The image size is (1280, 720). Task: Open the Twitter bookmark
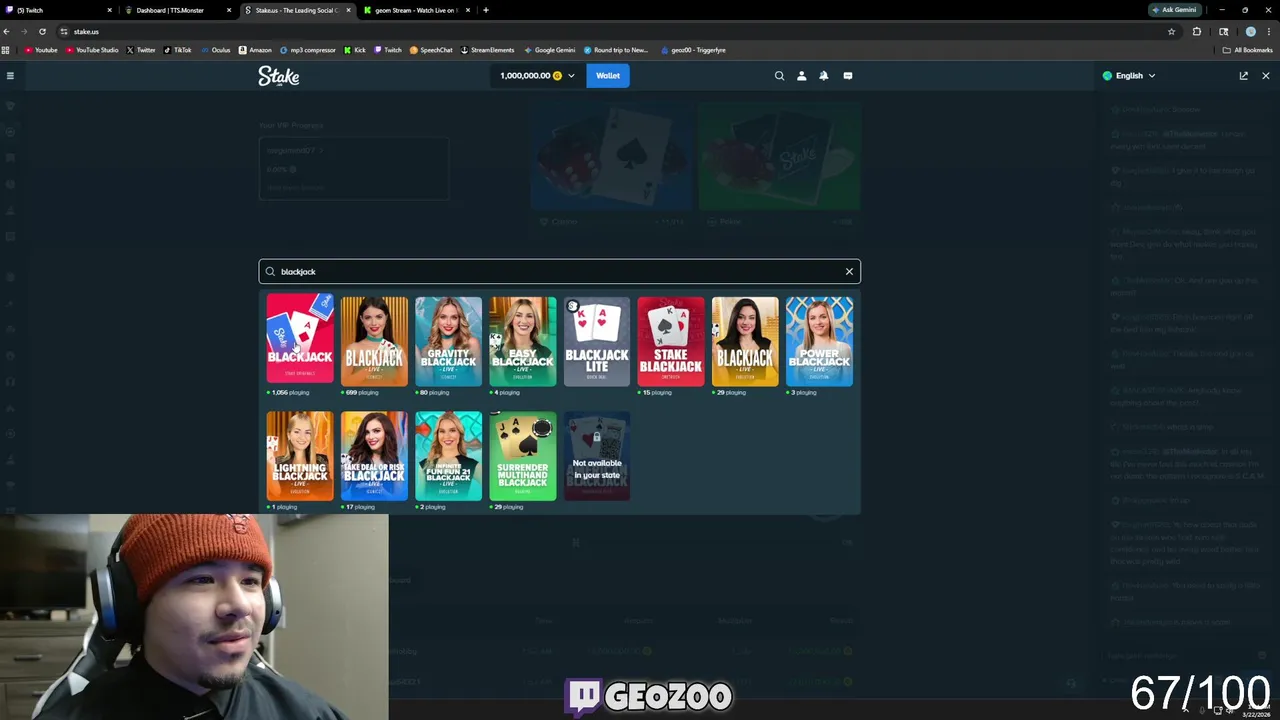tap(141, 50)
